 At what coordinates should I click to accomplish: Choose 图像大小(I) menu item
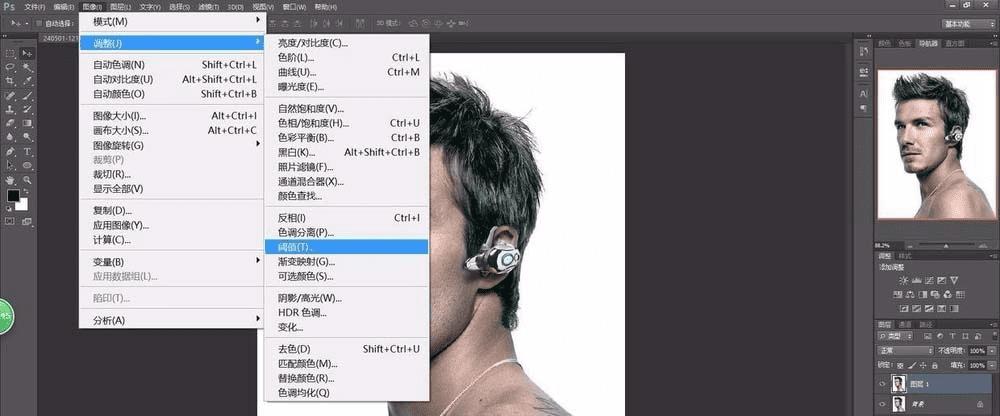pos(170,115)
